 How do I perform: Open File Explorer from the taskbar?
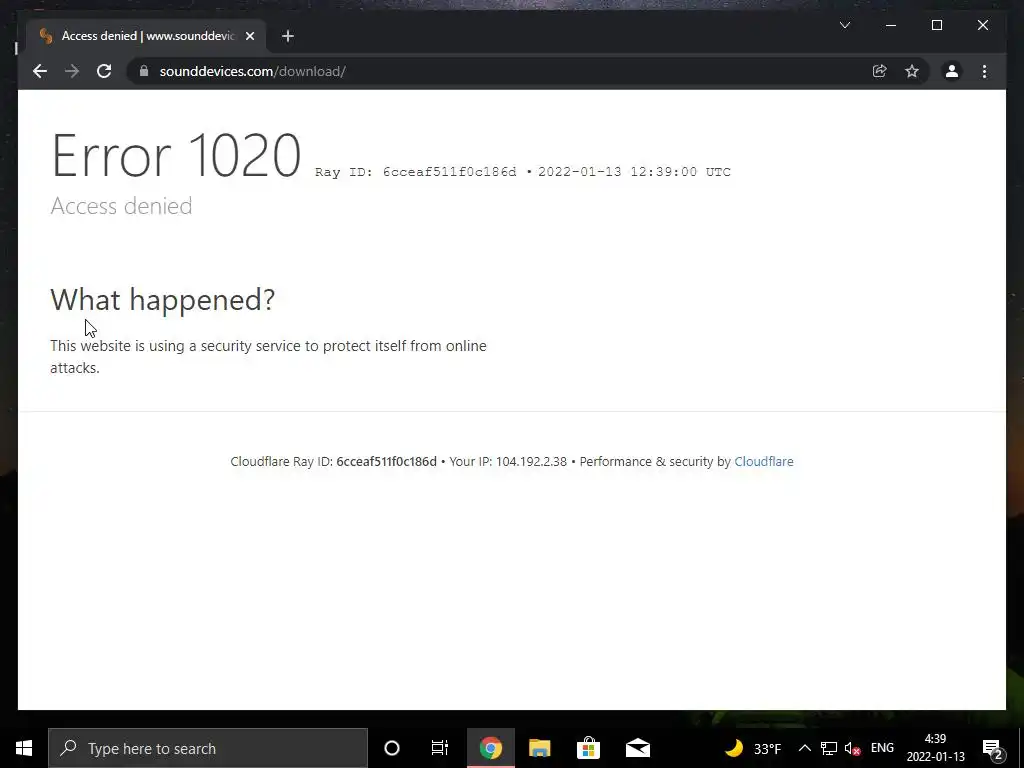coord(539,748)
